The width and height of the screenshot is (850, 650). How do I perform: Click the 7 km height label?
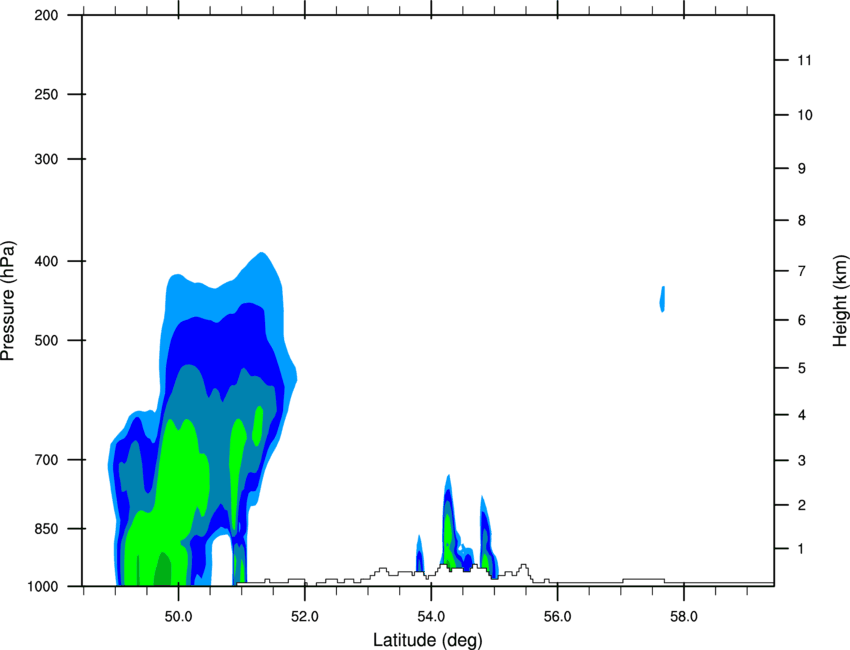click(x=801, y=271)
